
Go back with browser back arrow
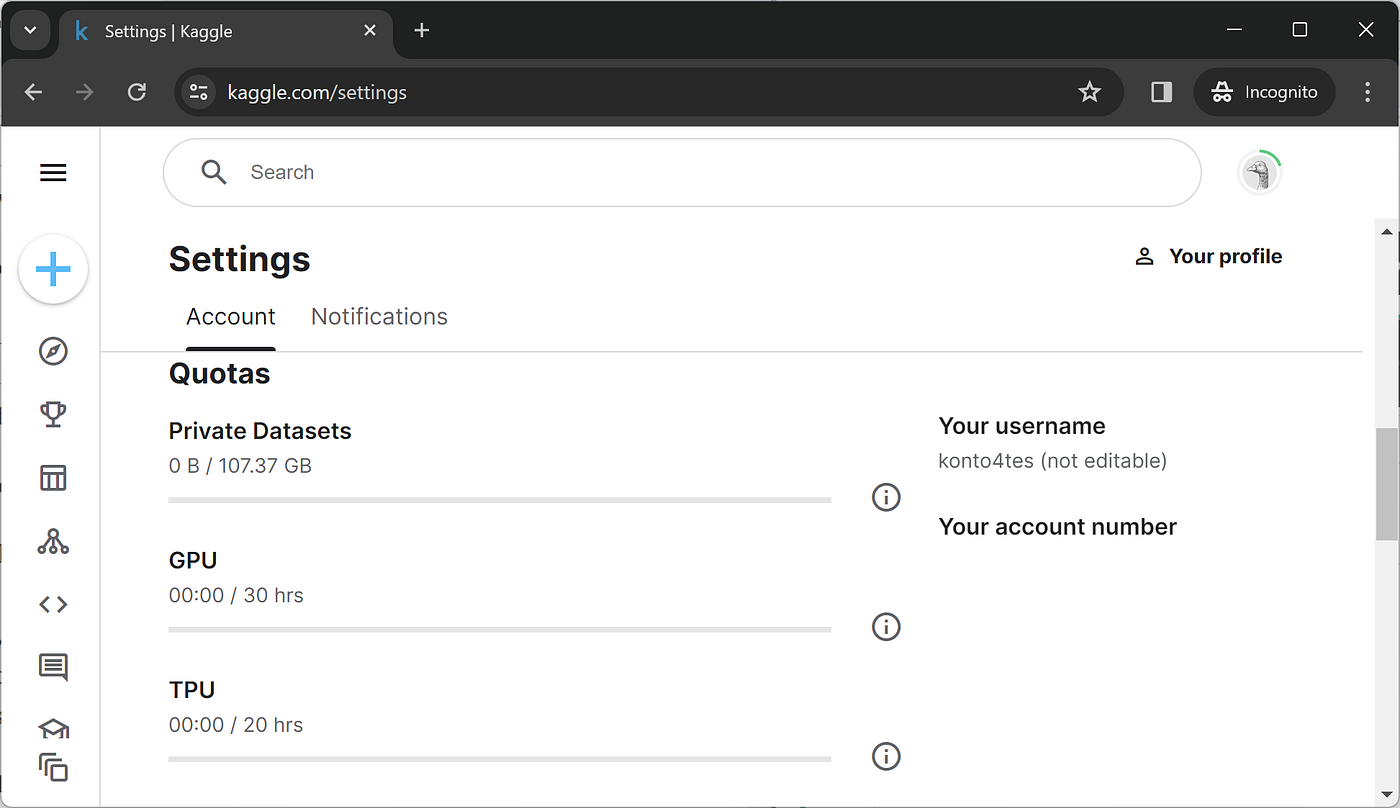(33, 92)
